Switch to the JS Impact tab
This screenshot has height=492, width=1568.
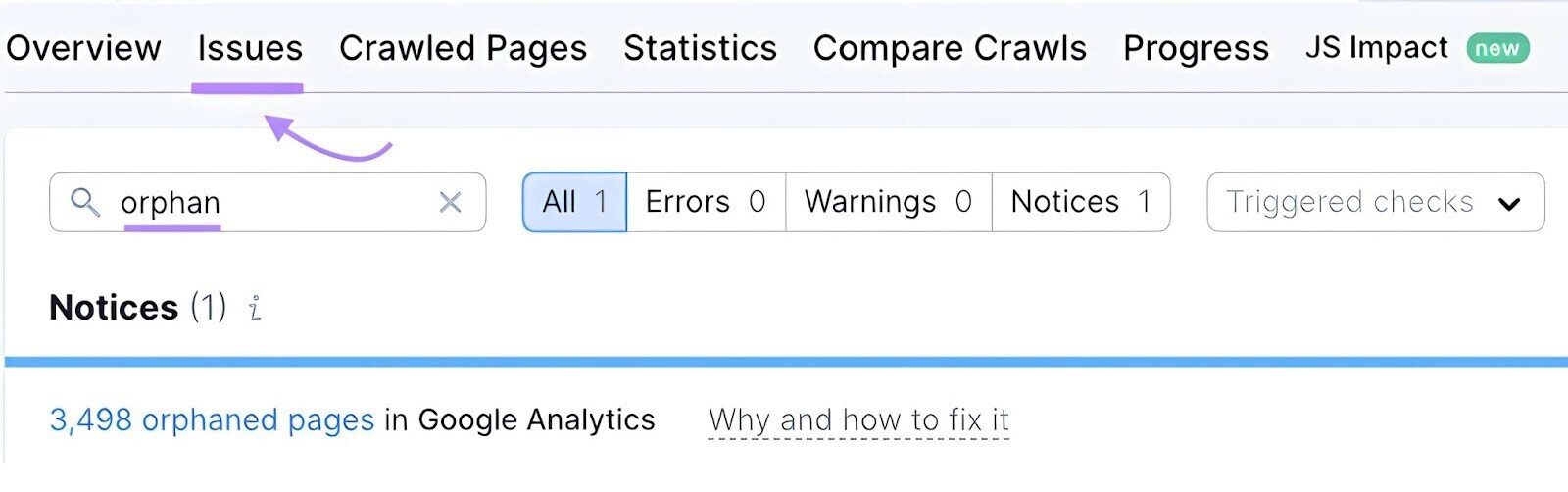click(x=1376, y=48)
